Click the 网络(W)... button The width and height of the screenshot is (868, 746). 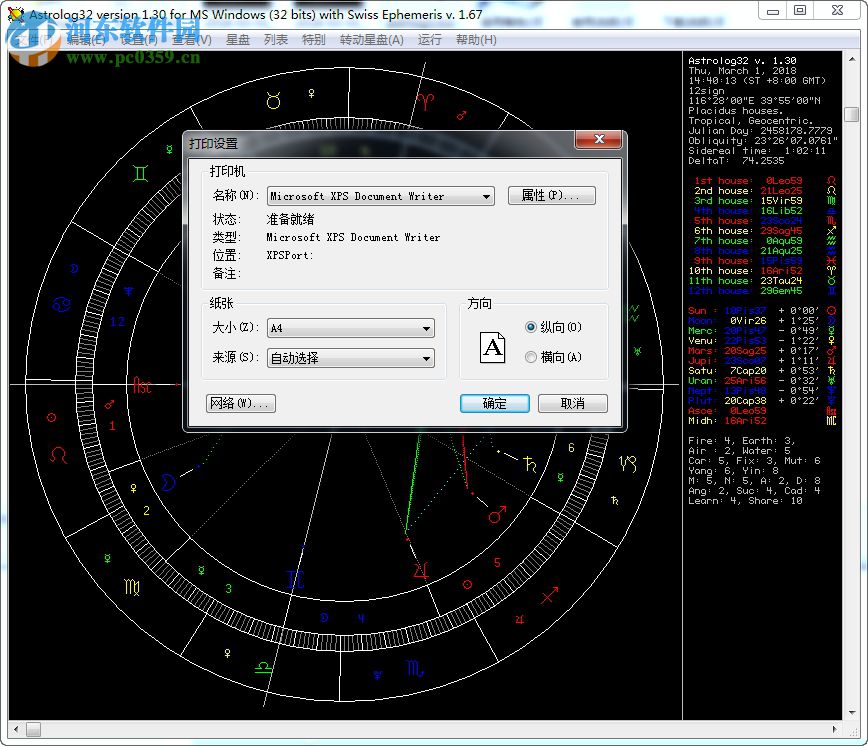point(240,403)
